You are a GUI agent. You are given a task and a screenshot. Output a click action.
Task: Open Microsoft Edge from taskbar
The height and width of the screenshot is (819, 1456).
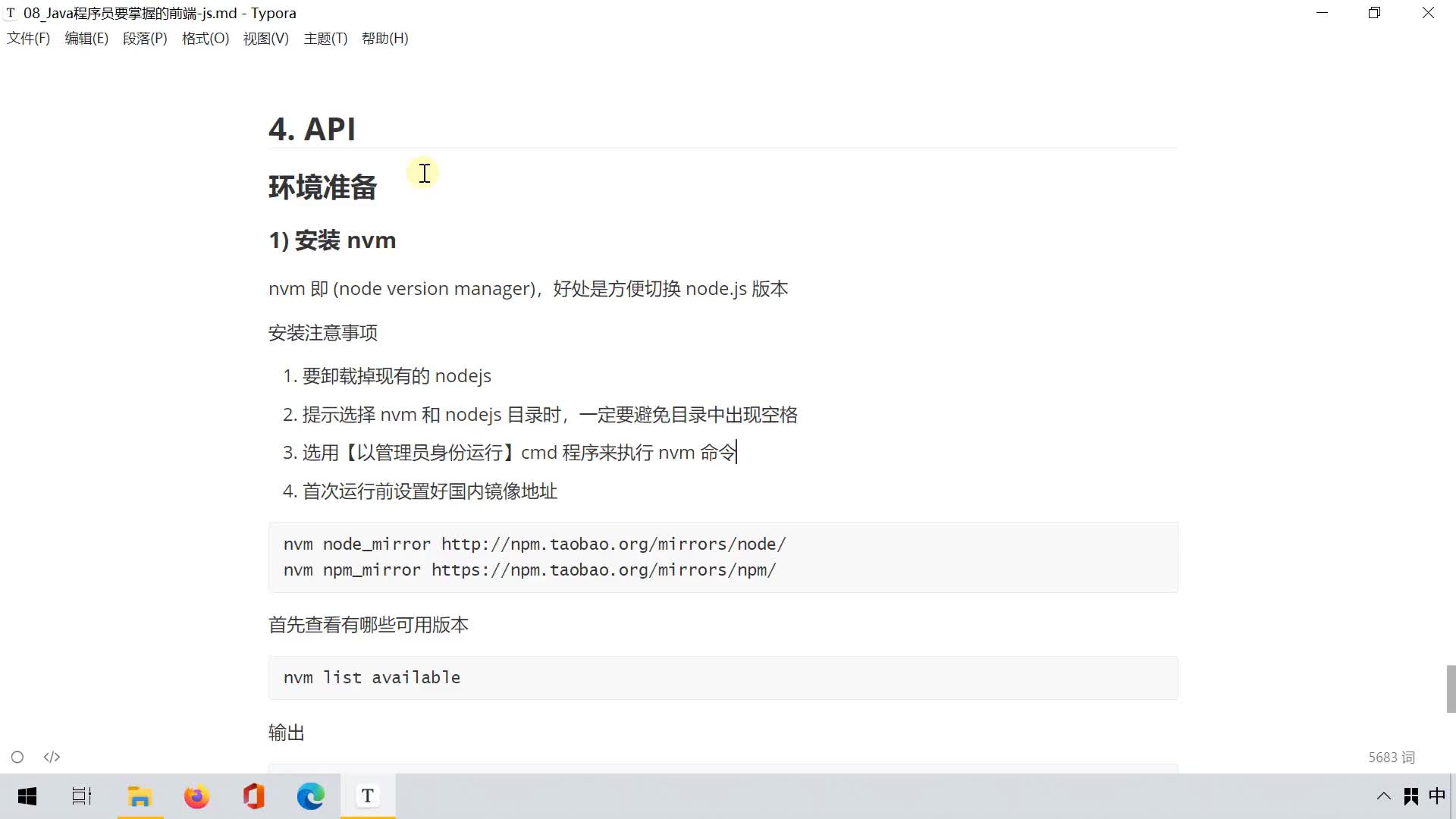click(310, 796)
